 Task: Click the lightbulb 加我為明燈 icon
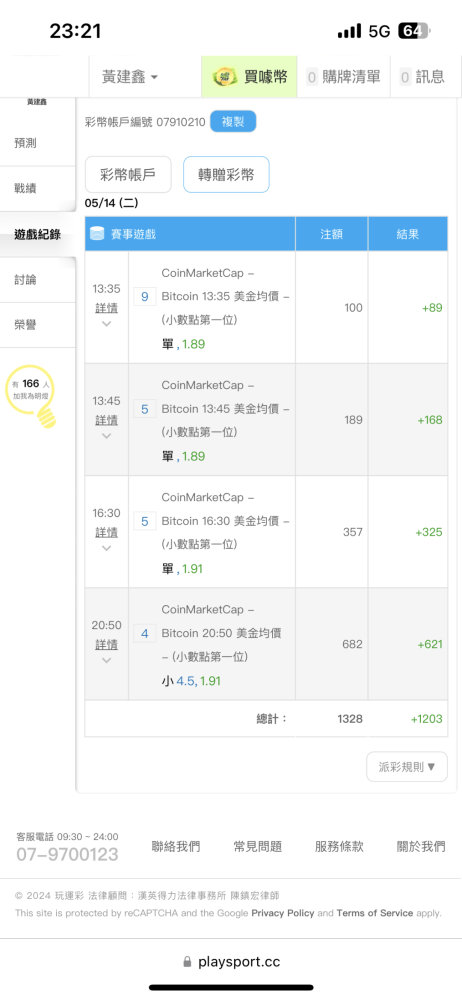(x=30, y=395)
